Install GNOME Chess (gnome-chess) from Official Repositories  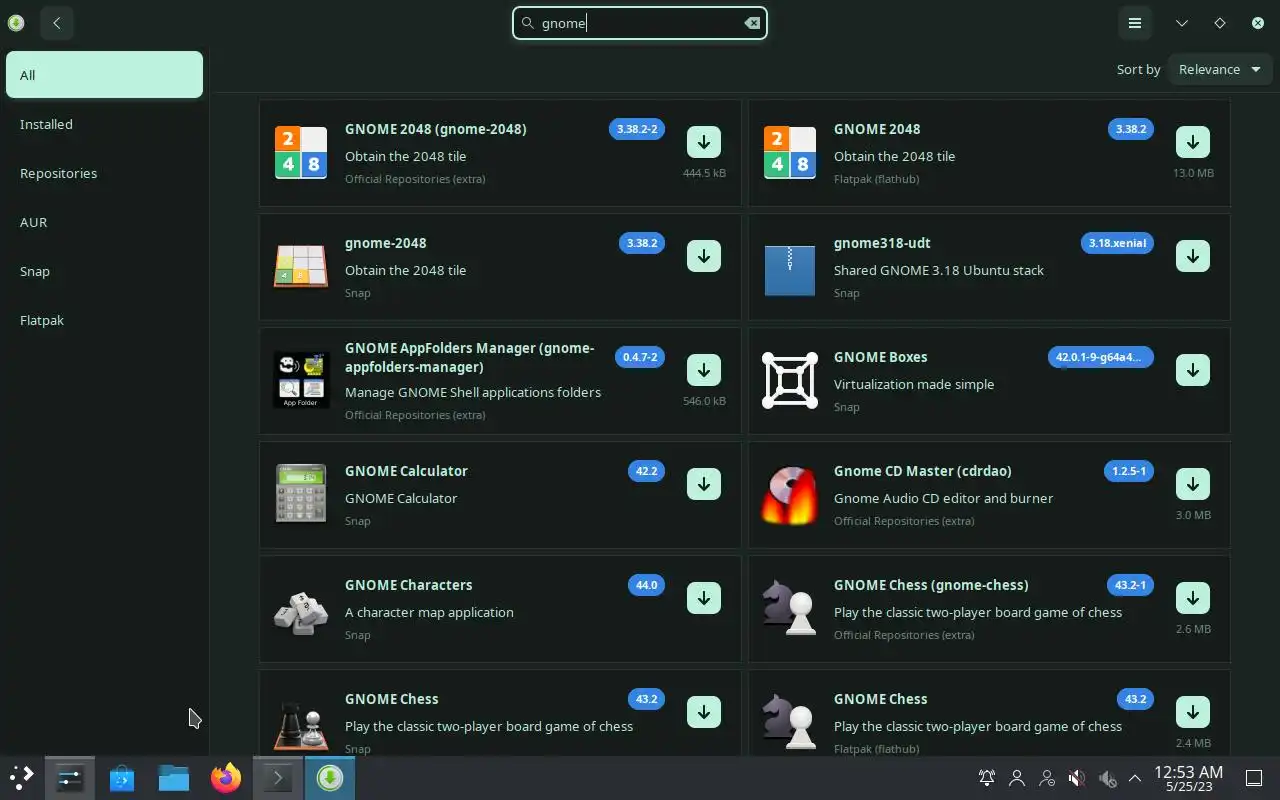click(1193, 598)
